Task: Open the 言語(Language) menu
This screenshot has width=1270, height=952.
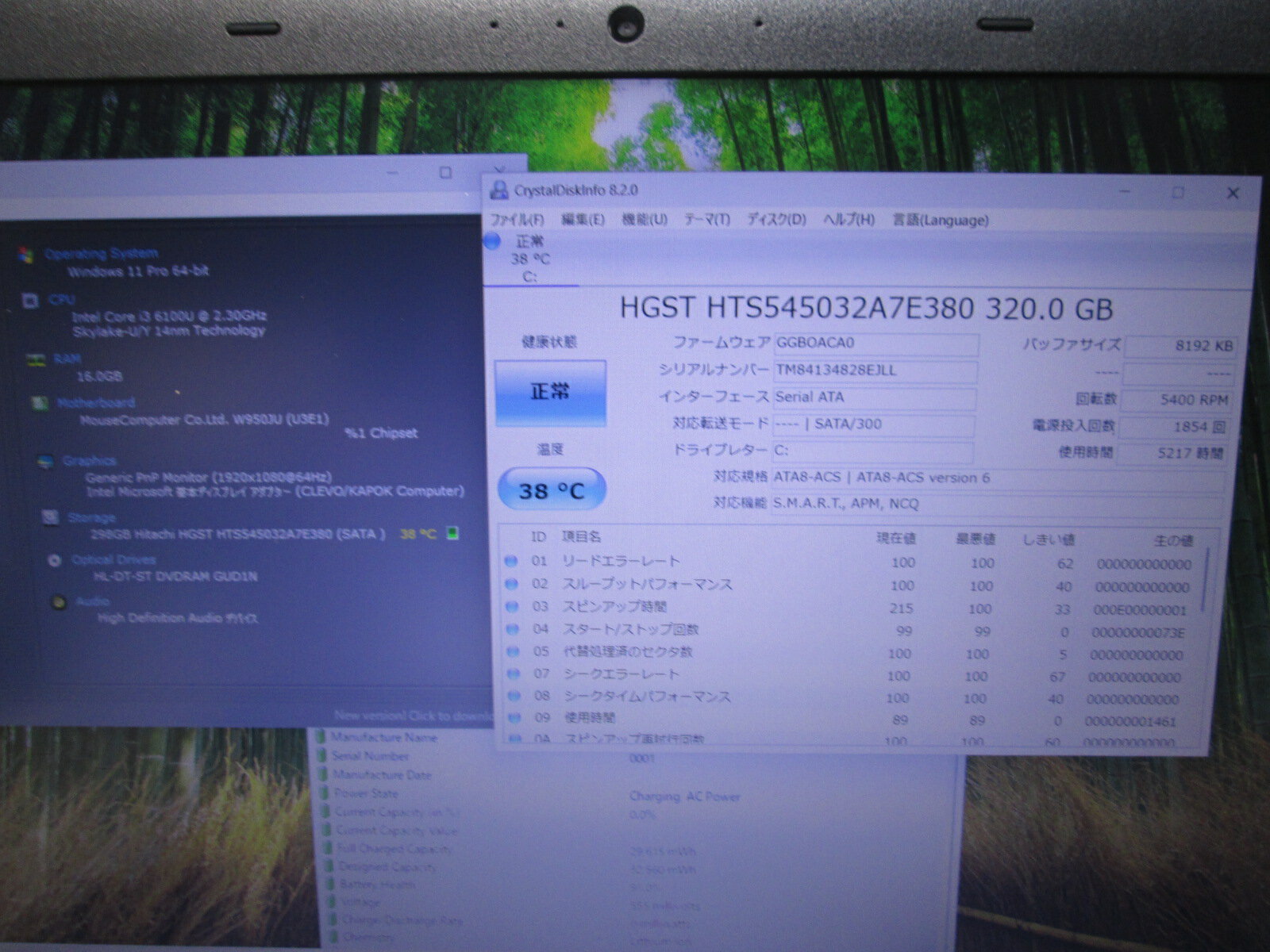Action: (x=941, y=220)
